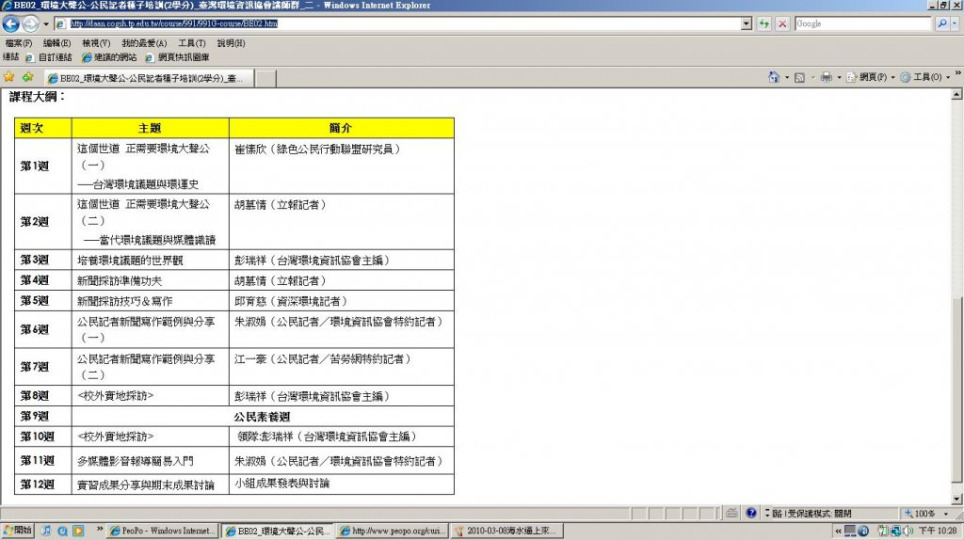Click the Add to Favorites icon

[27, 77]
